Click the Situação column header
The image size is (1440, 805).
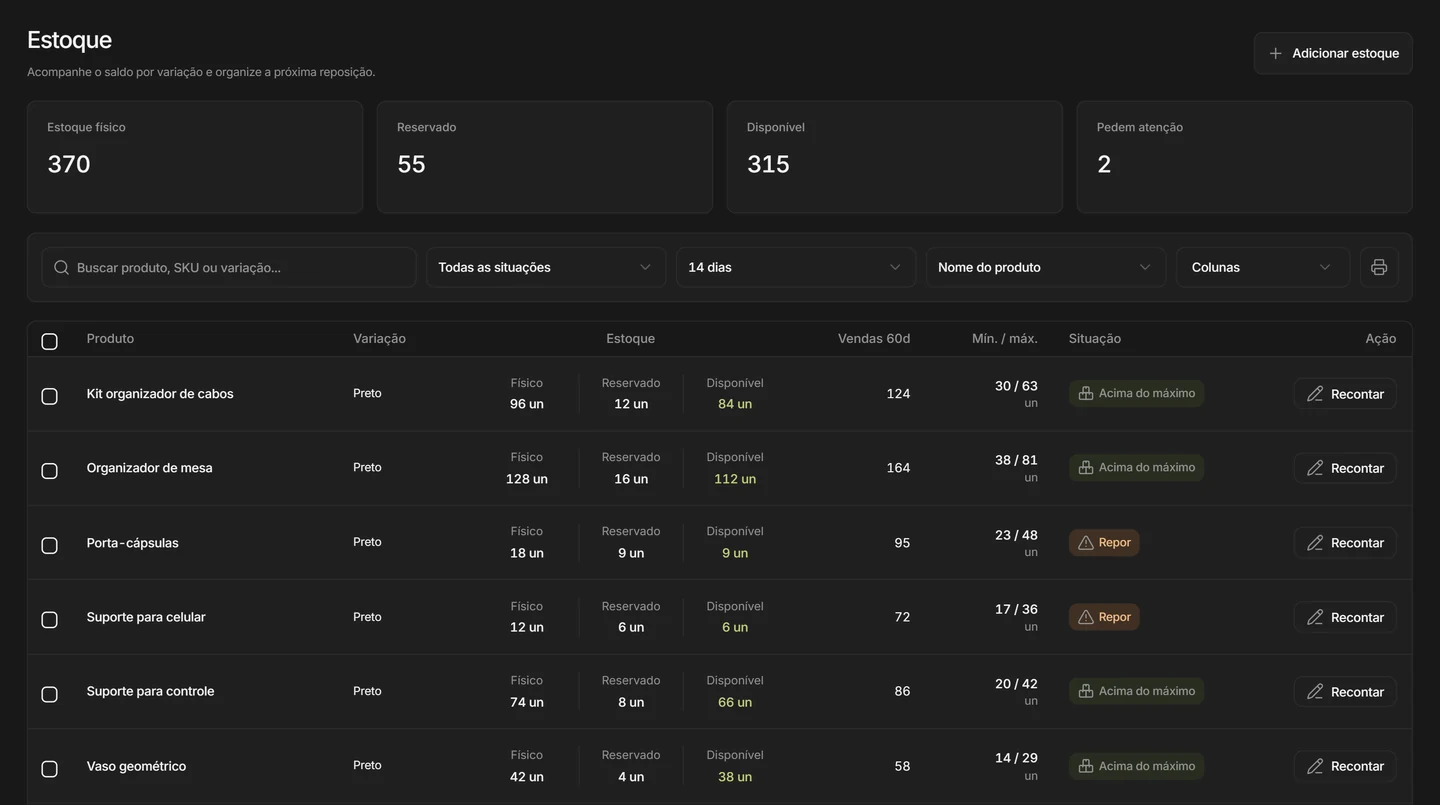coord(1095,339)
